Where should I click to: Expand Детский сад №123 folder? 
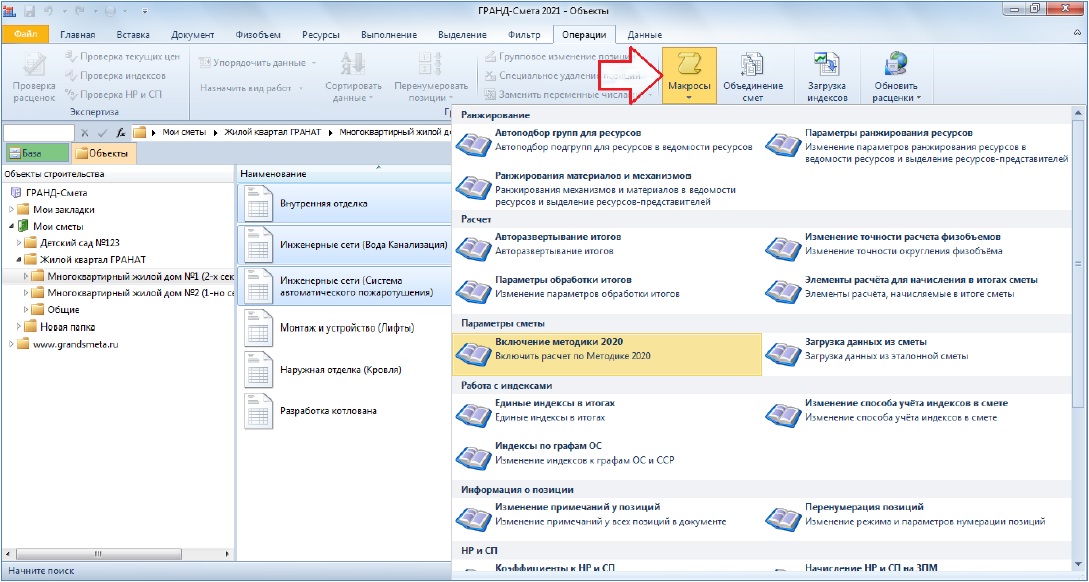(x=19, y=243)
